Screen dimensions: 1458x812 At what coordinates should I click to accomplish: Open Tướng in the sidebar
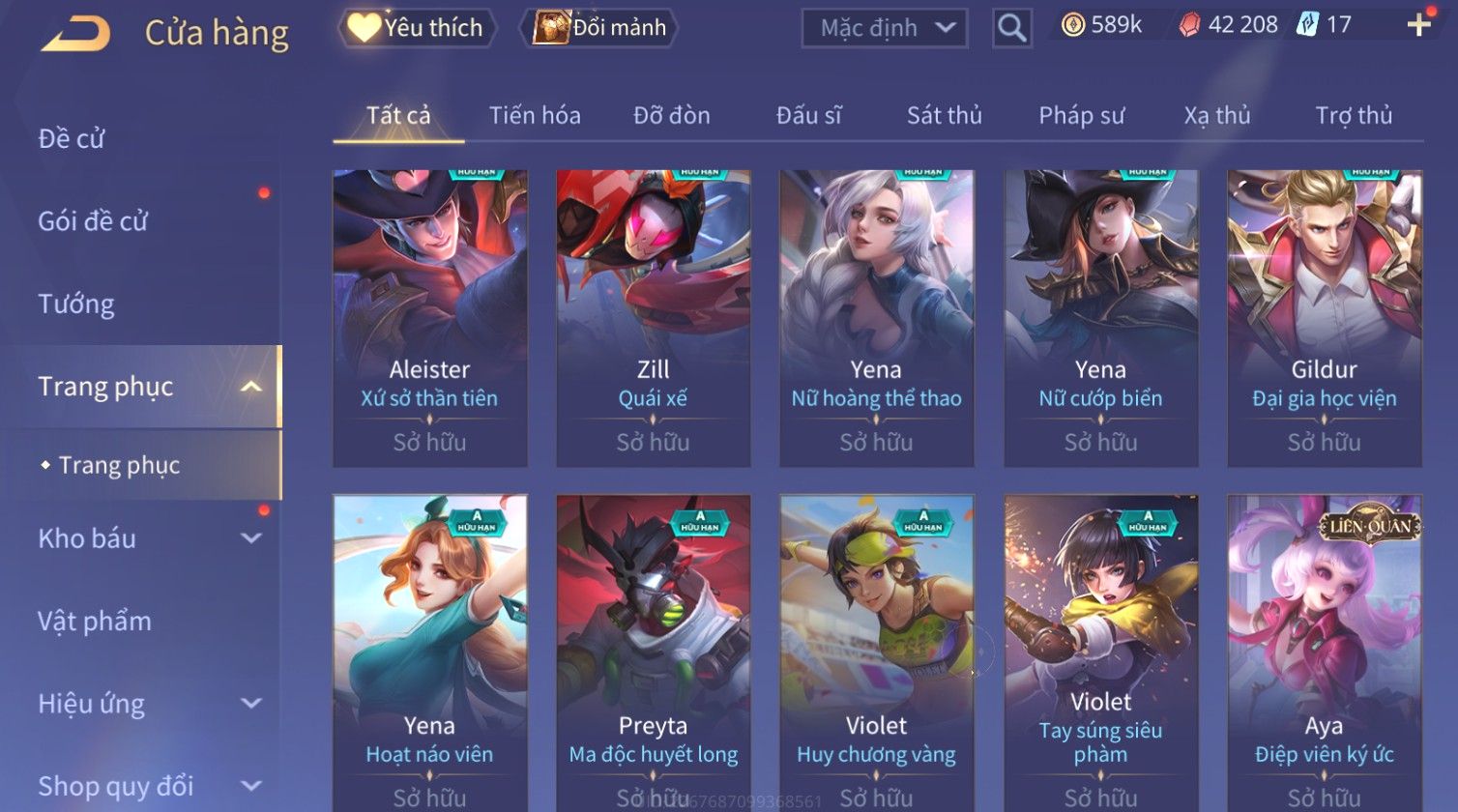pos(76,304)
